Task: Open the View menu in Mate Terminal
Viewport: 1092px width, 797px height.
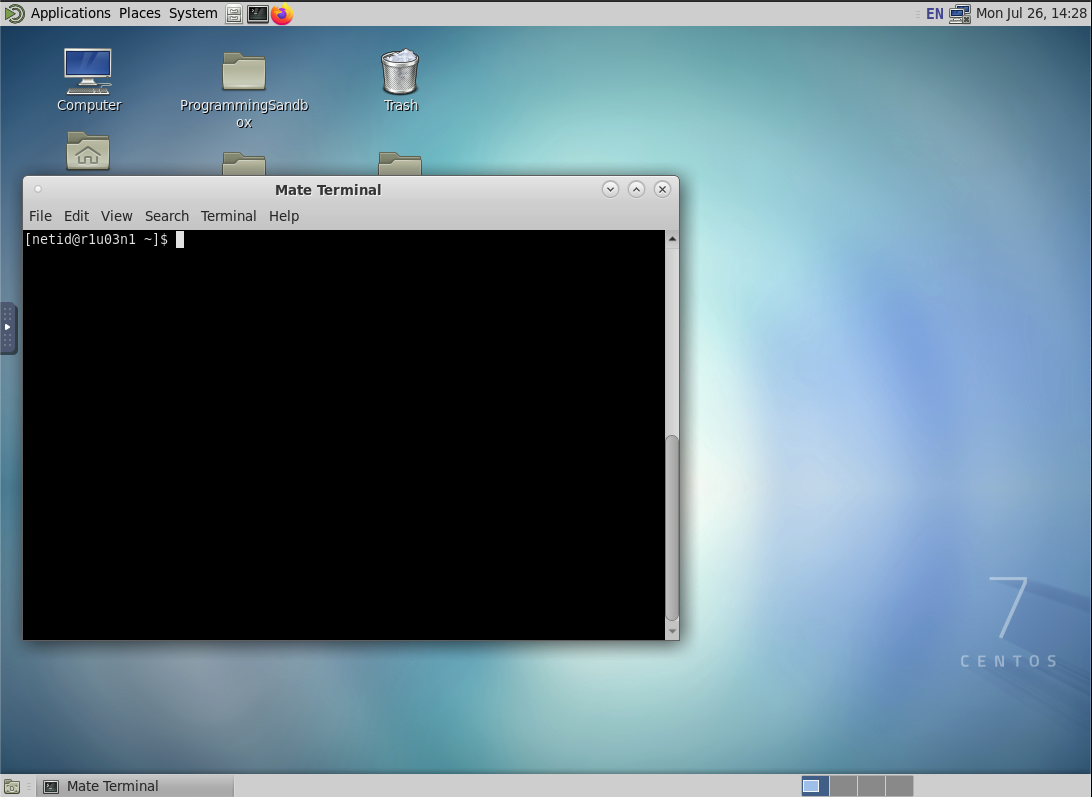Action: point(116,216)
